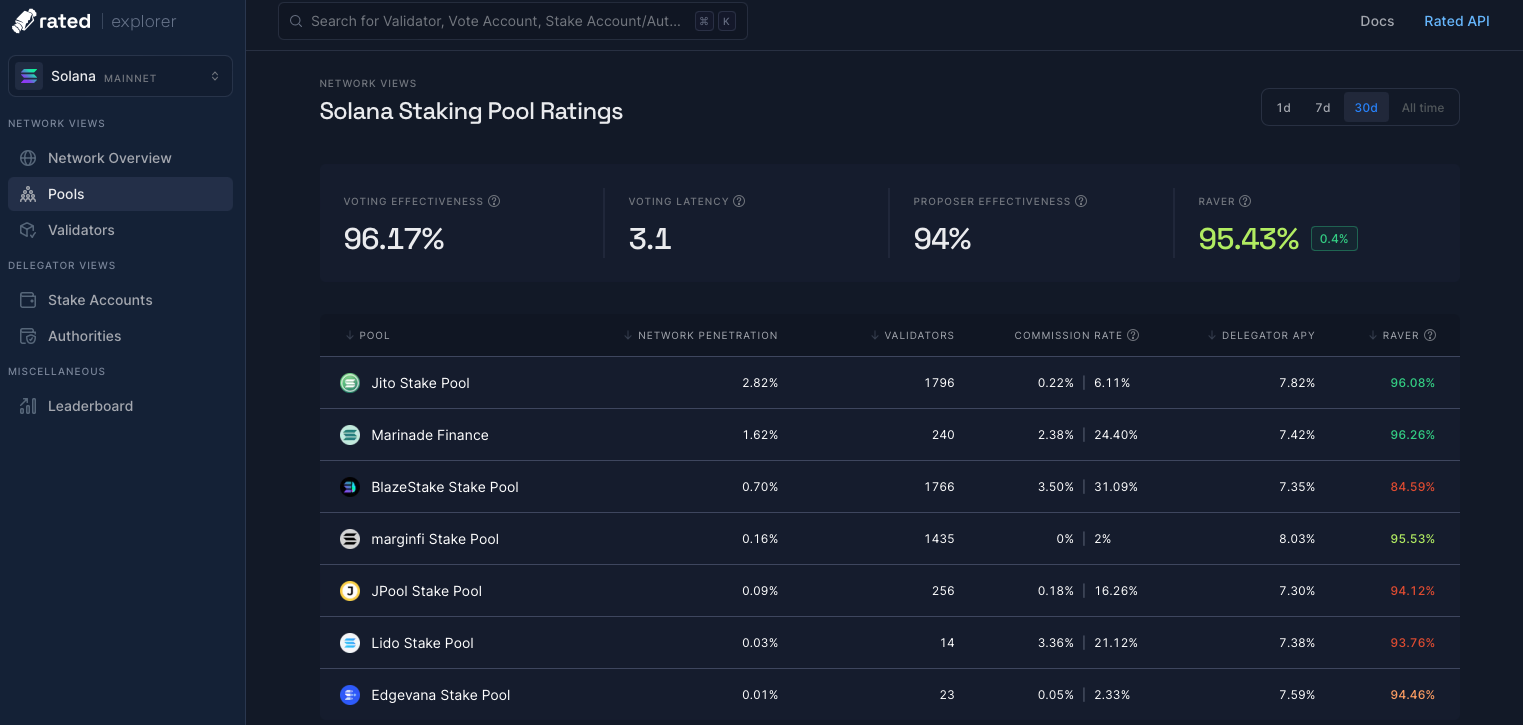Click the 1435 validators value
This screenshot has width=1523, height=725.
click(x=940, y=539)
